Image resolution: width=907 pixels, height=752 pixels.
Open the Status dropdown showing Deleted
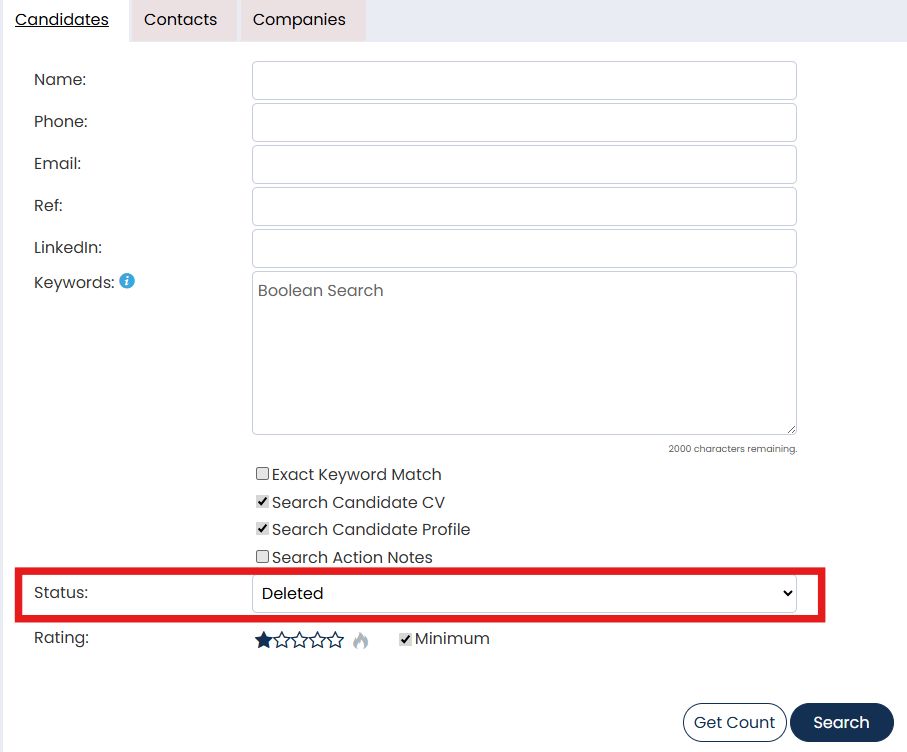point(524,593)
